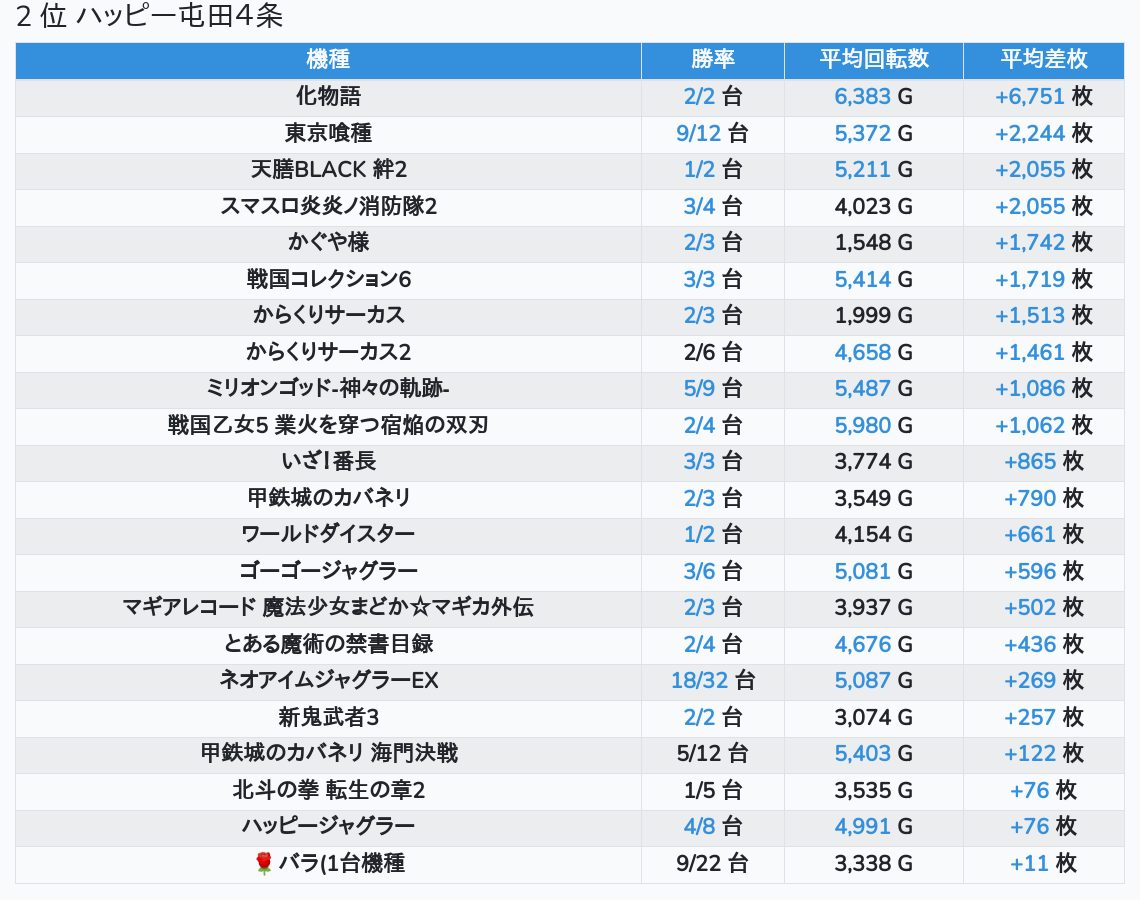Click the 新鬼武者3 machine name
Screen dimensions: 1140x900
pyautogui.click(x=328, y=718)
